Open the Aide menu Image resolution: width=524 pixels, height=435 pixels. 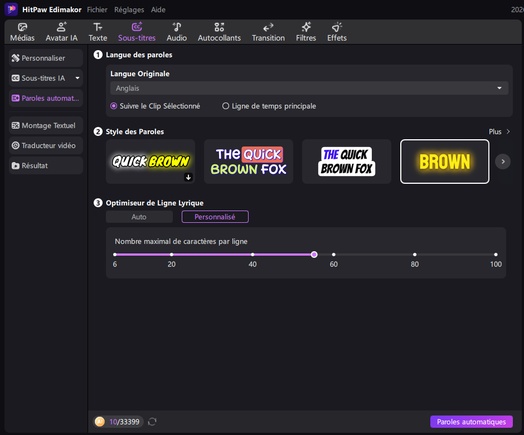158,10
